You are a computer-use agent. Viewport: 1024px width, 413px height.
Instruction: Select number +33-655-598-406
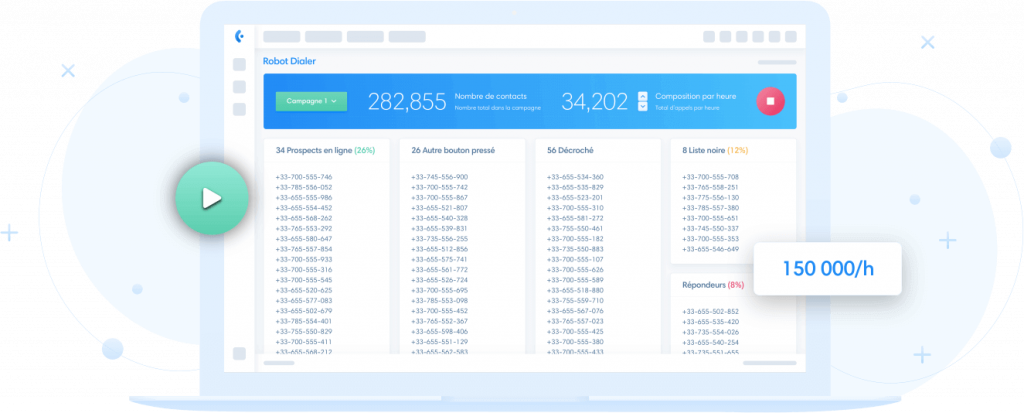(x=440, y=331)
